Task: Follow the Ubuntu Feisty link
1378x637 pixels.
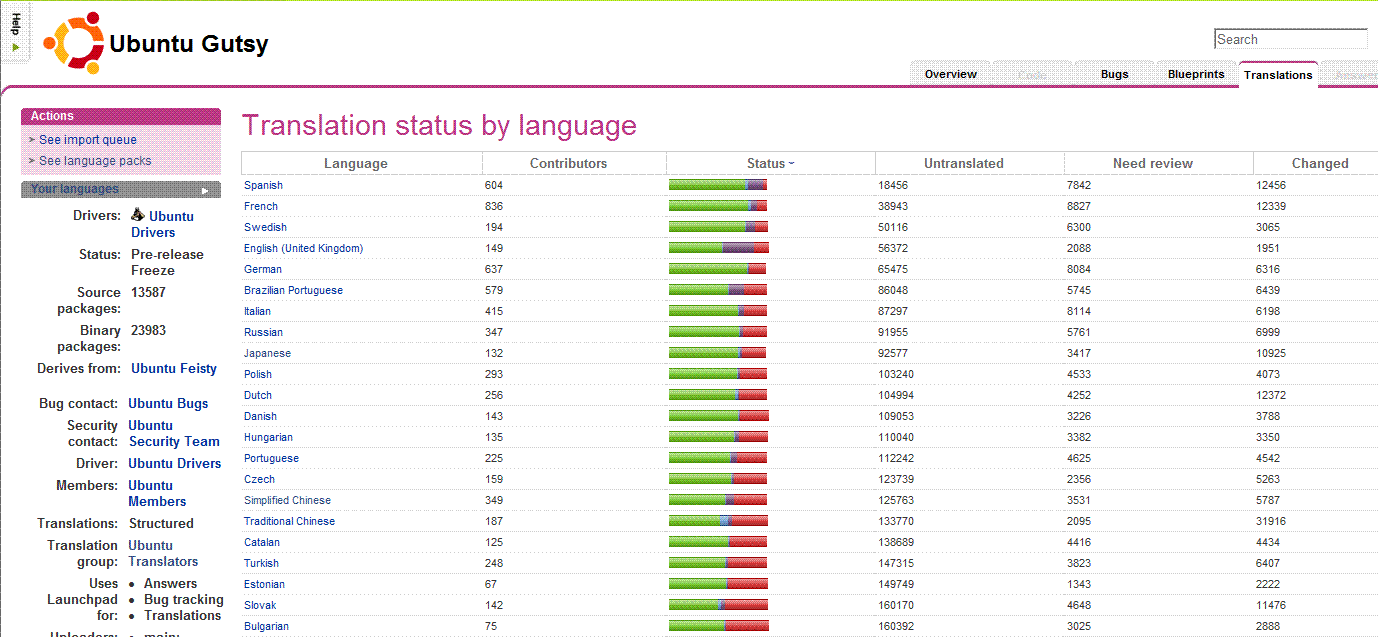Action: [x=174, y=369]
